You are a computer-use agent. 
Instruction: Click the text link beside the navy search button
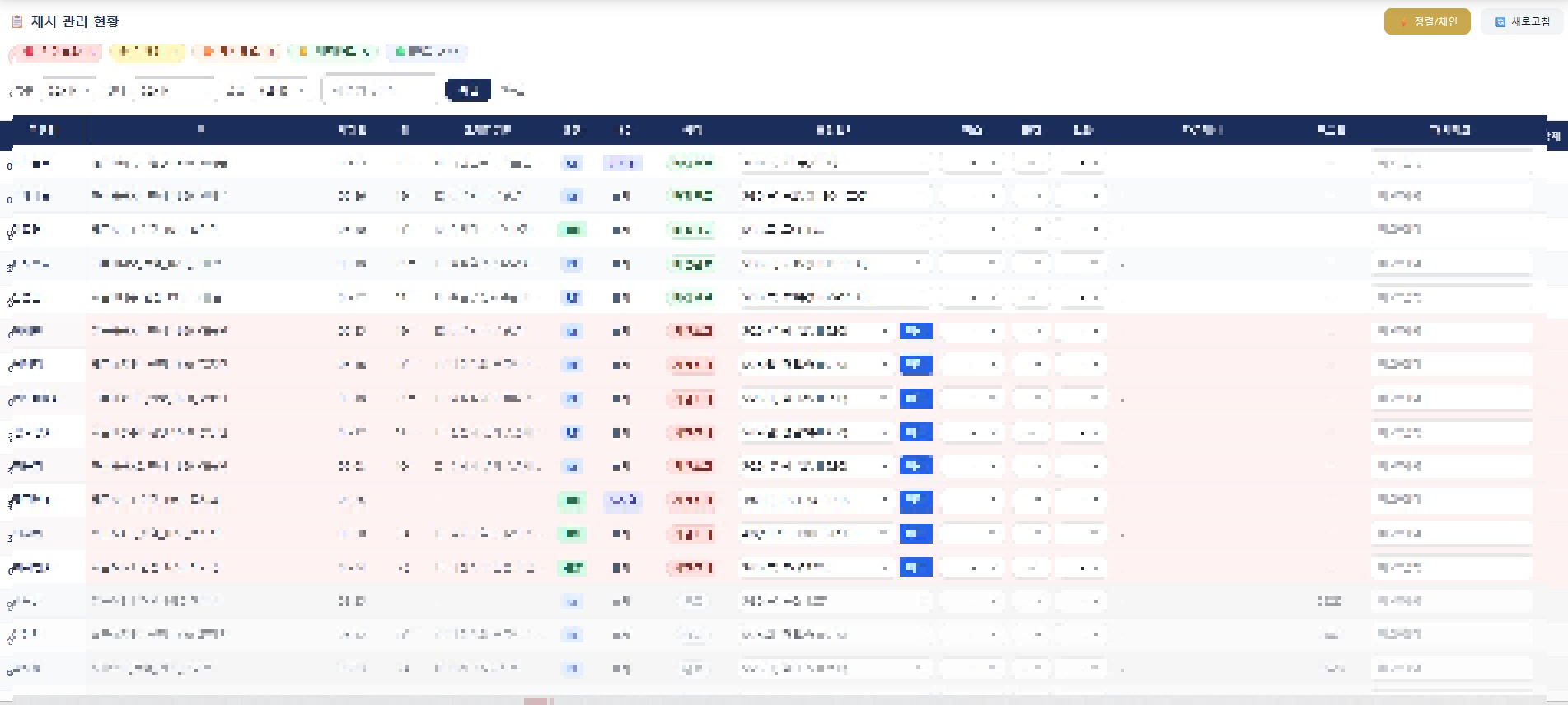tap(512, 91)
